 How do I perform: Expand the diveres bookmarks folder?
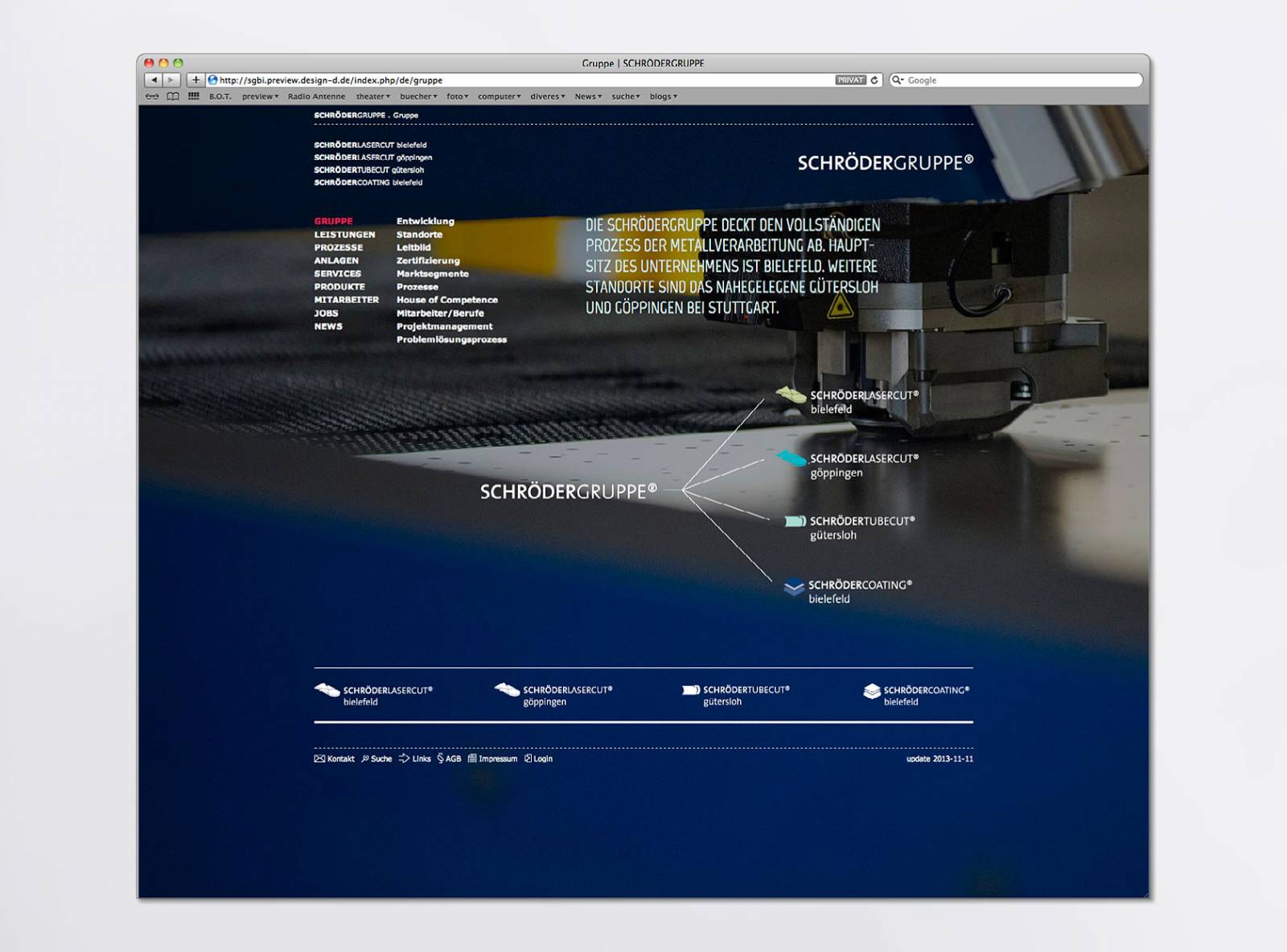(x=548, y=96)
